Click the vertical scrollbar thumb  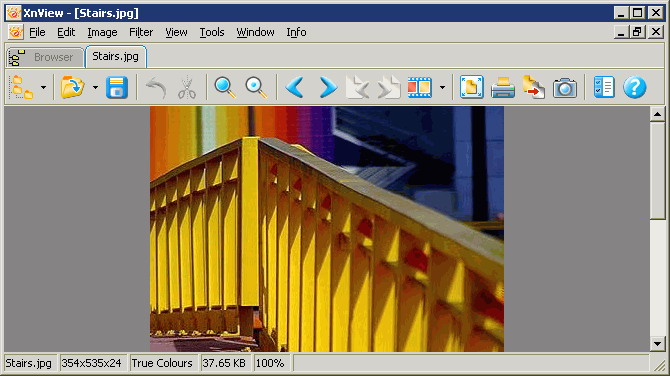coord(657,170)
